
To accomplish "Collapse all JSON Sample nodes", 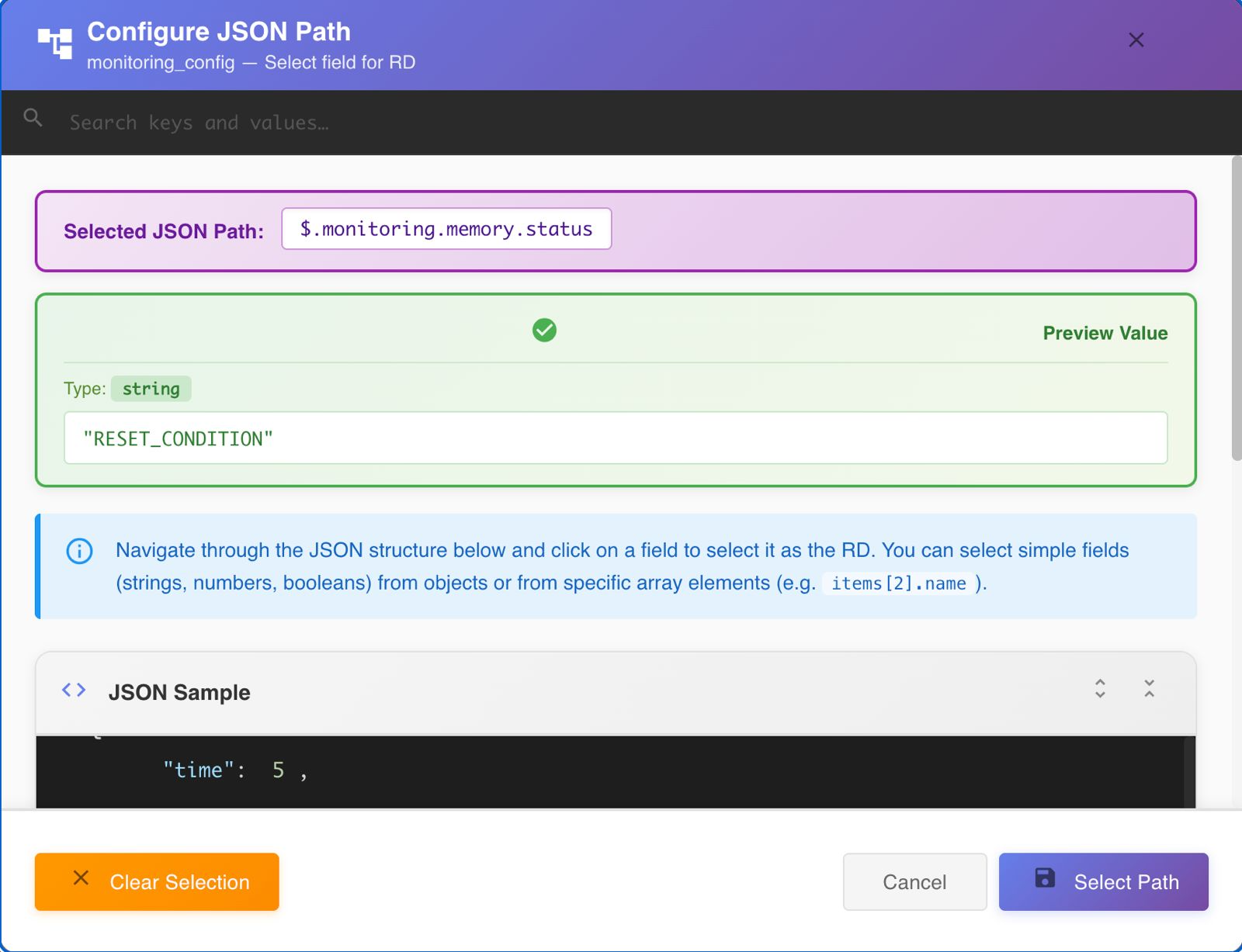I will click(x=1149, y=688).
